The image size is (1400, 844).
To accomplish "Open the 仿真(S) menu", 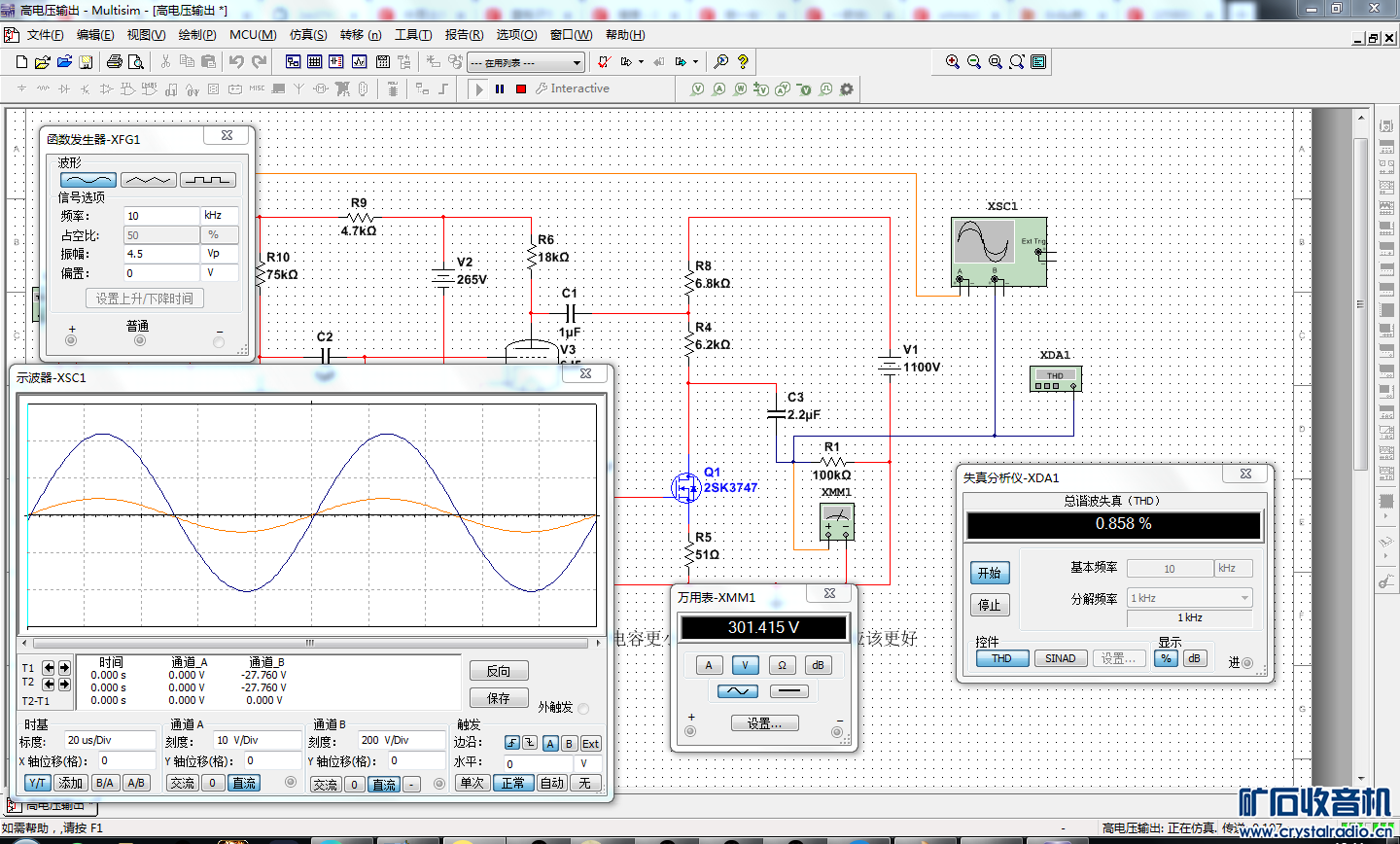I will (308, 35).
